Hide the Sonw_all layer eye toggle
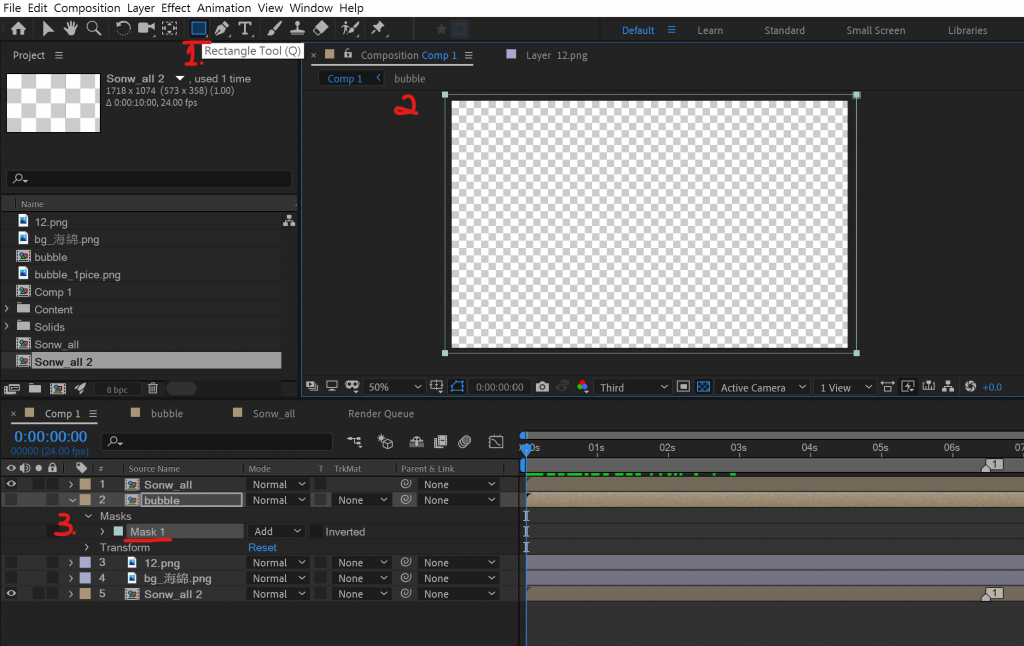 point(12,484)
